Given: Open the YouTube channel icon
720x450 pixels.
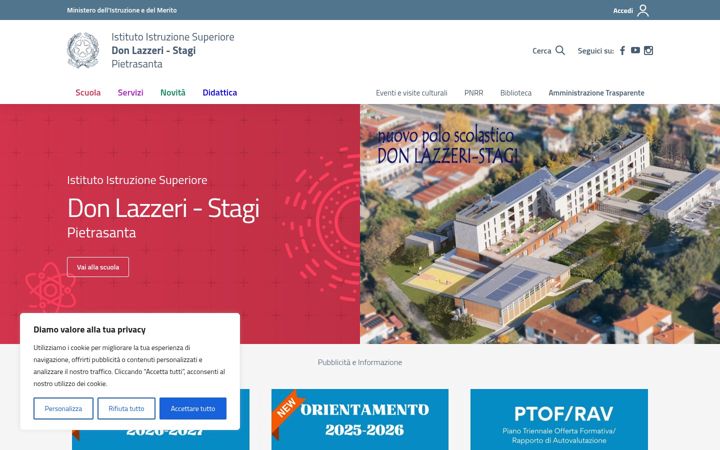Looking at the screenshot, I should pos(635,51).
